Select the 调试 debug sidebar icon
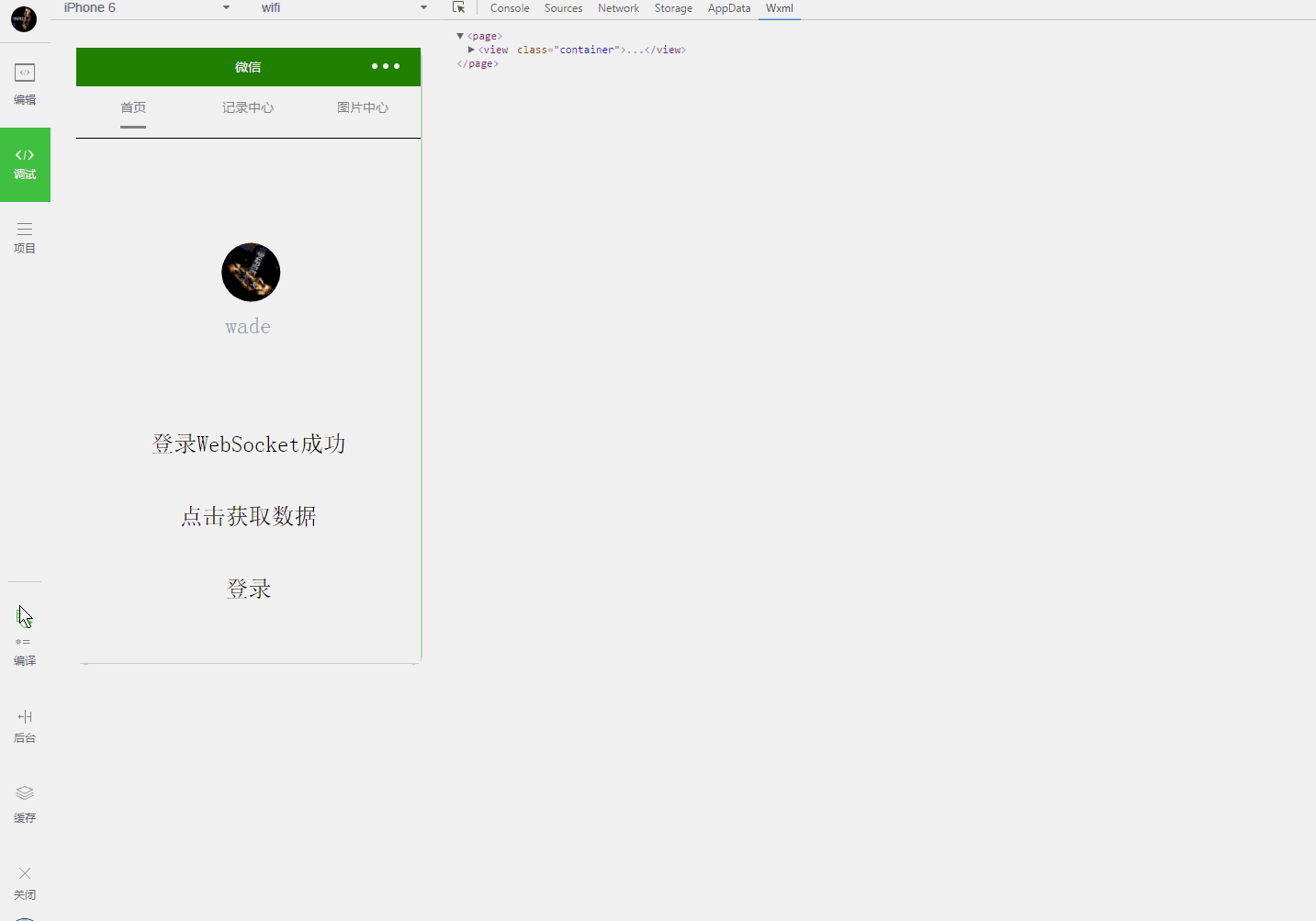 click(x=25, y=163)
